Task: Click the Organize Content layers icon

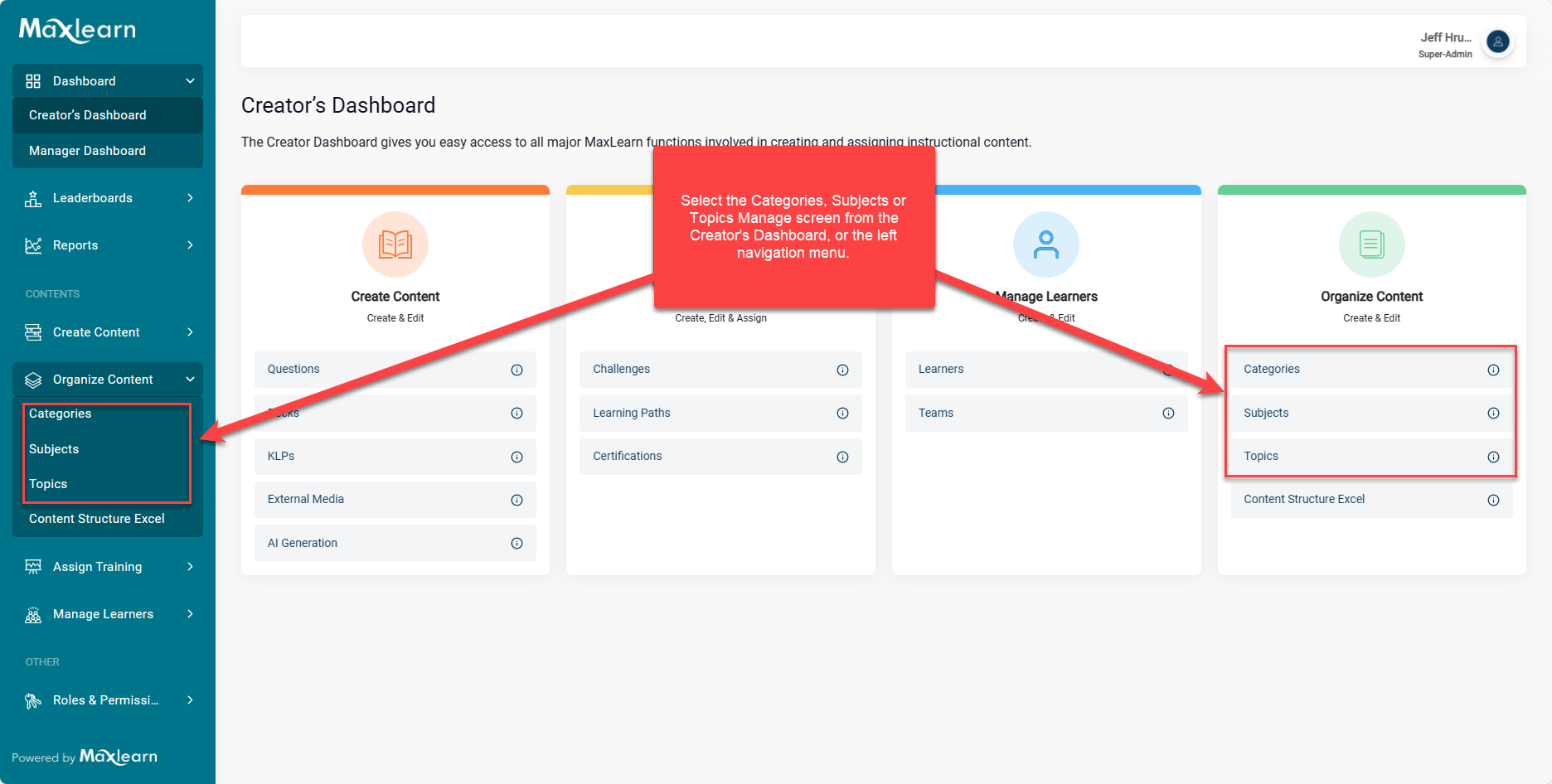Action: coord(33,380)
